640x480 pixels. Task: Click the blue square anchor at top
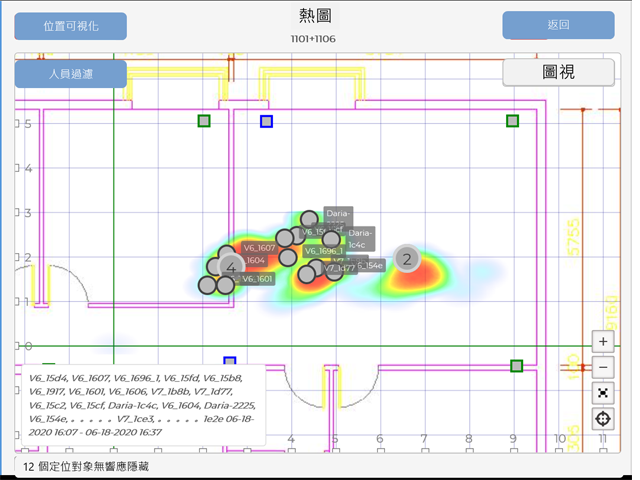(266, 122)
